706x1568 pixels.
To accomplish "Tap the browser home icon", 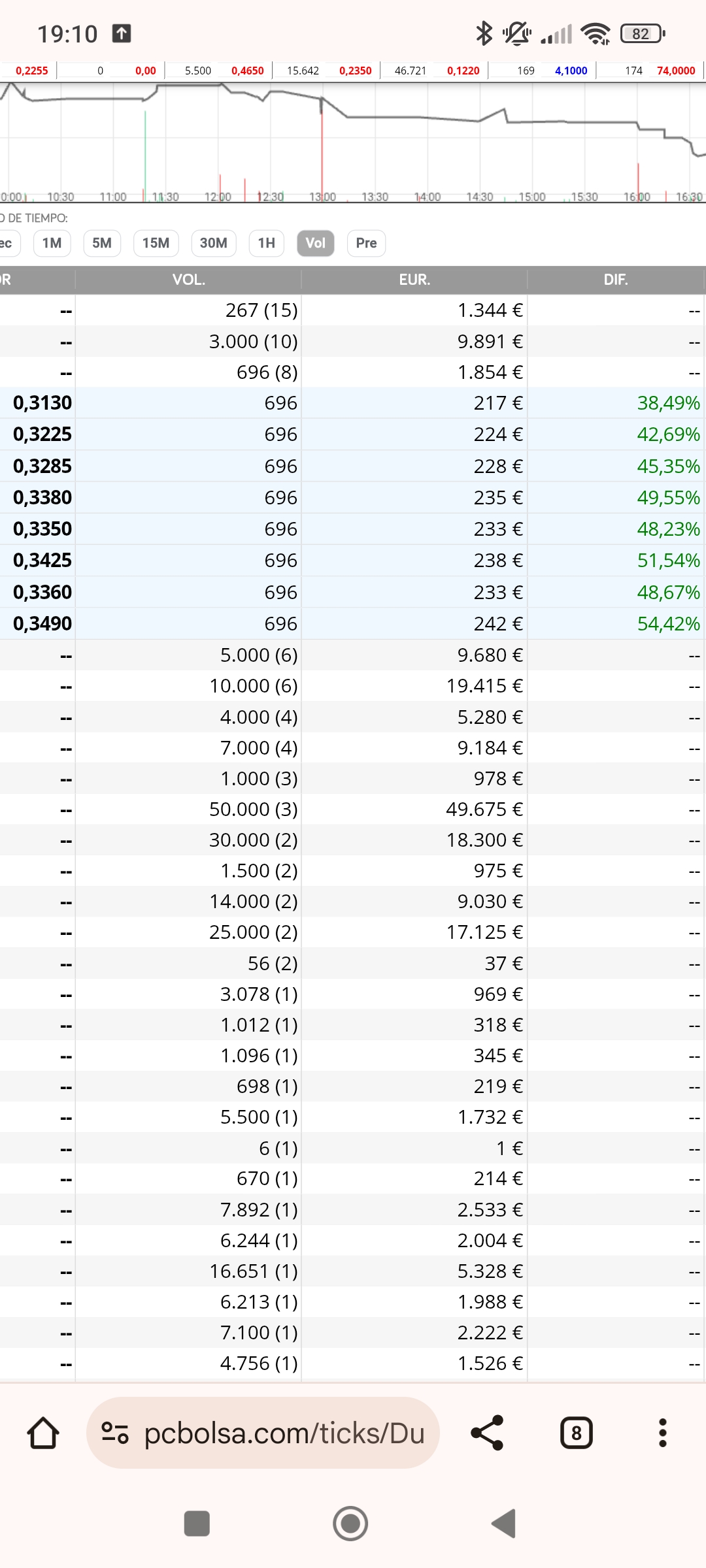I will pyautogui.click(x=43, y=1433).
